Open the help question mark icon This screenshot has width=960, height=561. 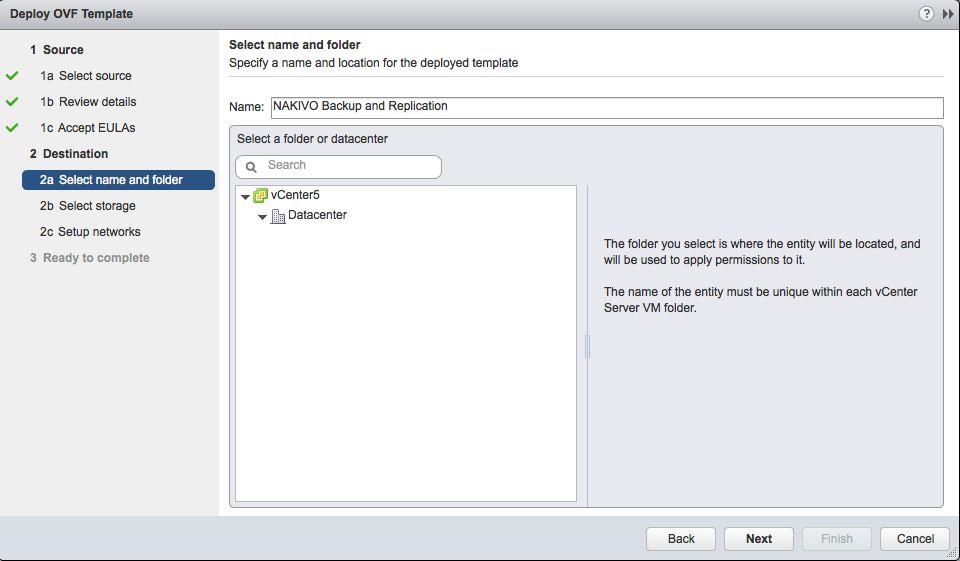click(x=926, y=13)
